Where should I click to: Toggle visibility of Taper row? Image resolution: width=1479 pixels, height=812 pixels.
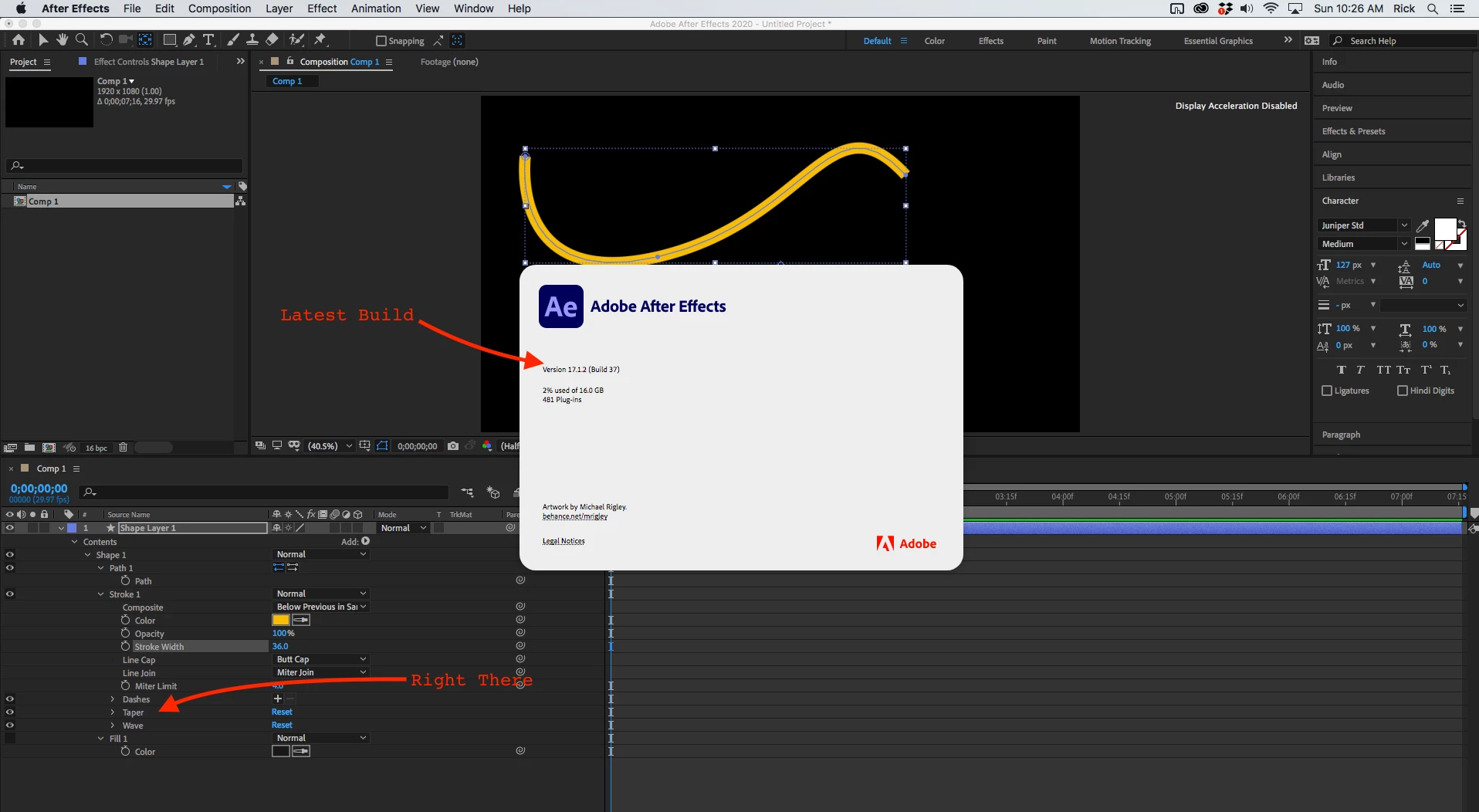[9, 712]
